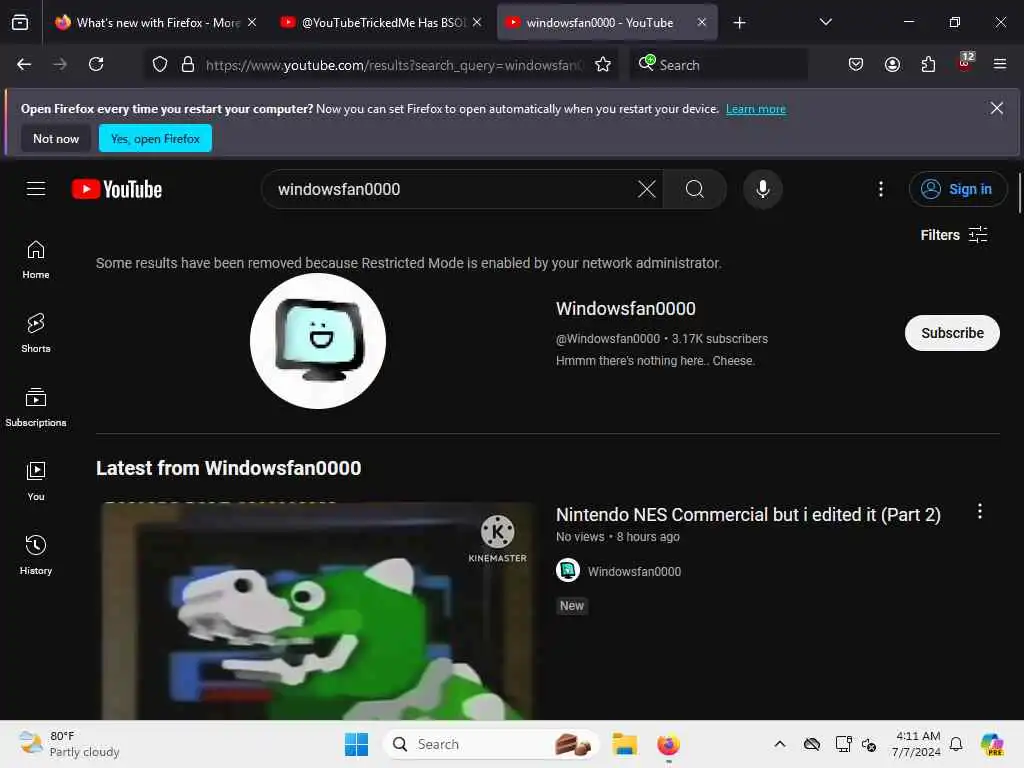Run YouTube search with magnifier button
1024x768 pixels.
point(695,189)
